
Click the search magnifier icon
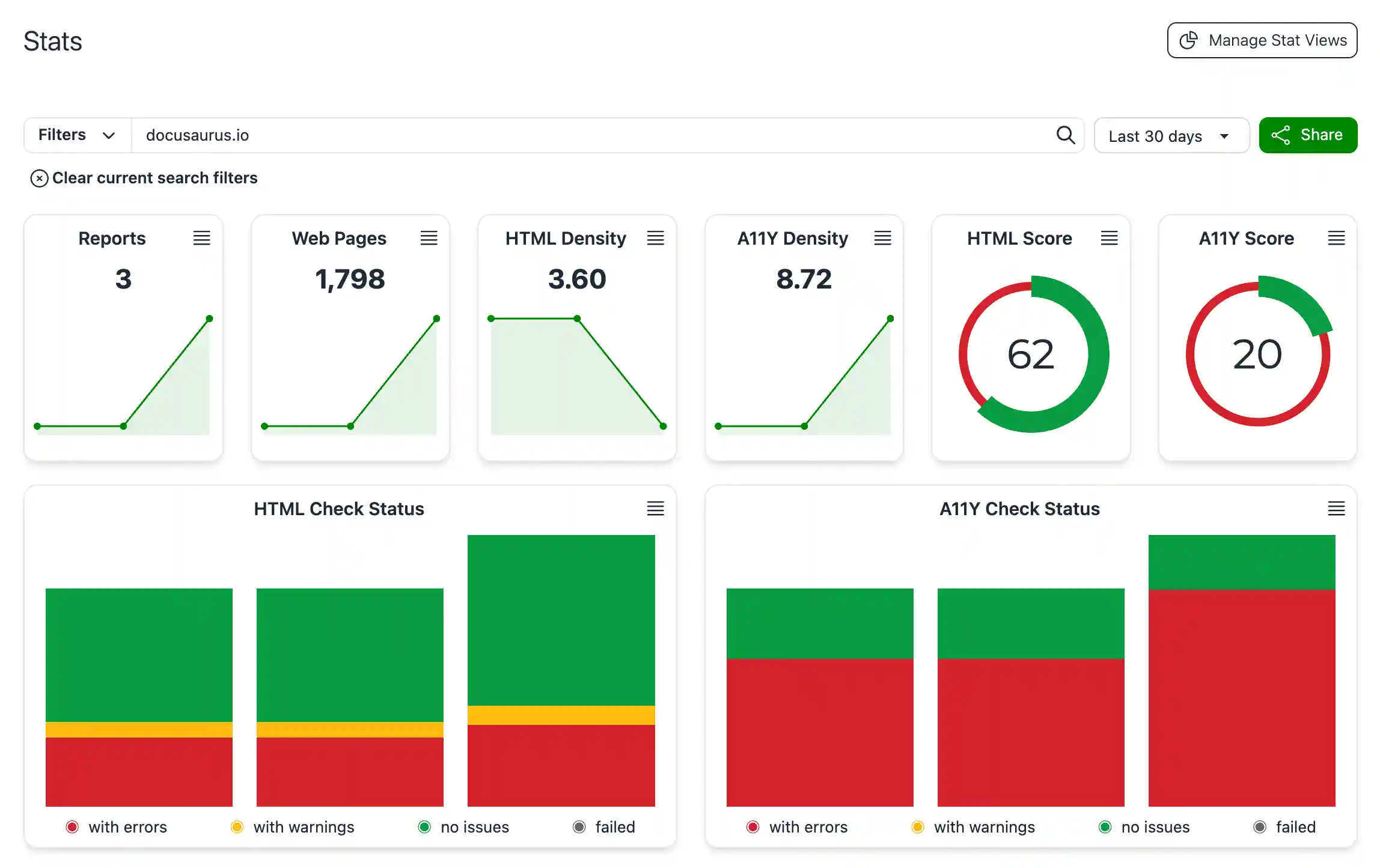(x=1066, y=135)
